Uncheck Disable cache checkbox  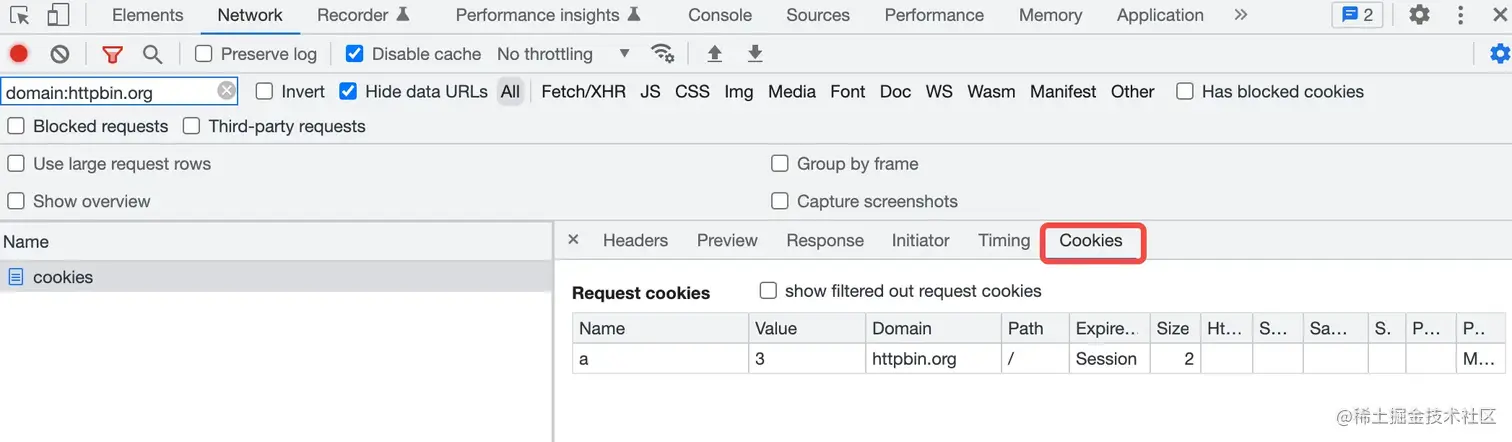coord(354,54)
